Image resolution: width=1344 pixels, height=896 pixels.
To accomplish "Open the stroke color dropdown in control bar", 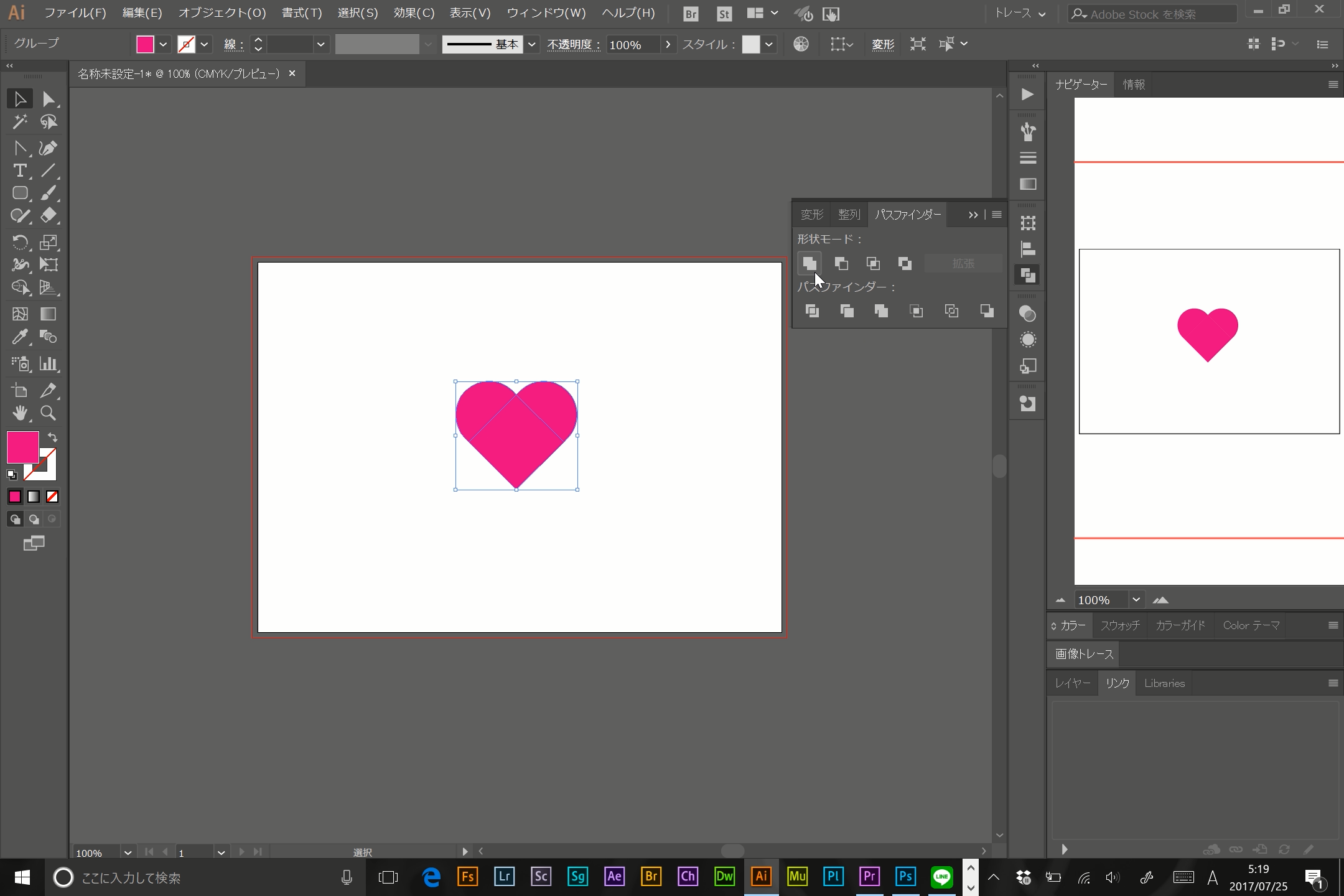I will tap(204, 44).
